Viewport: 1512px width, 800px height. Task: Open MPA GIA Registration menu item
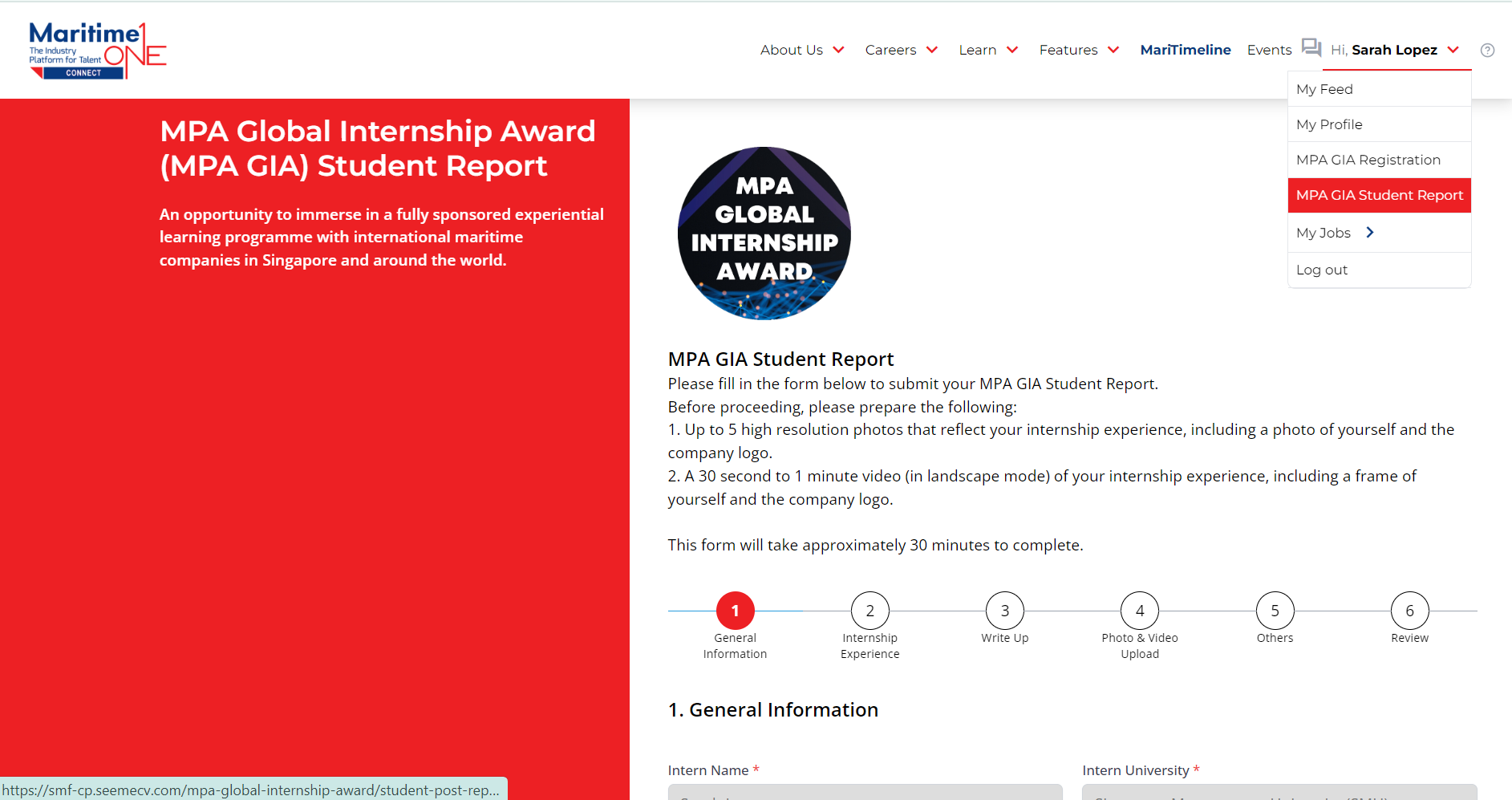pos(1379,160)
